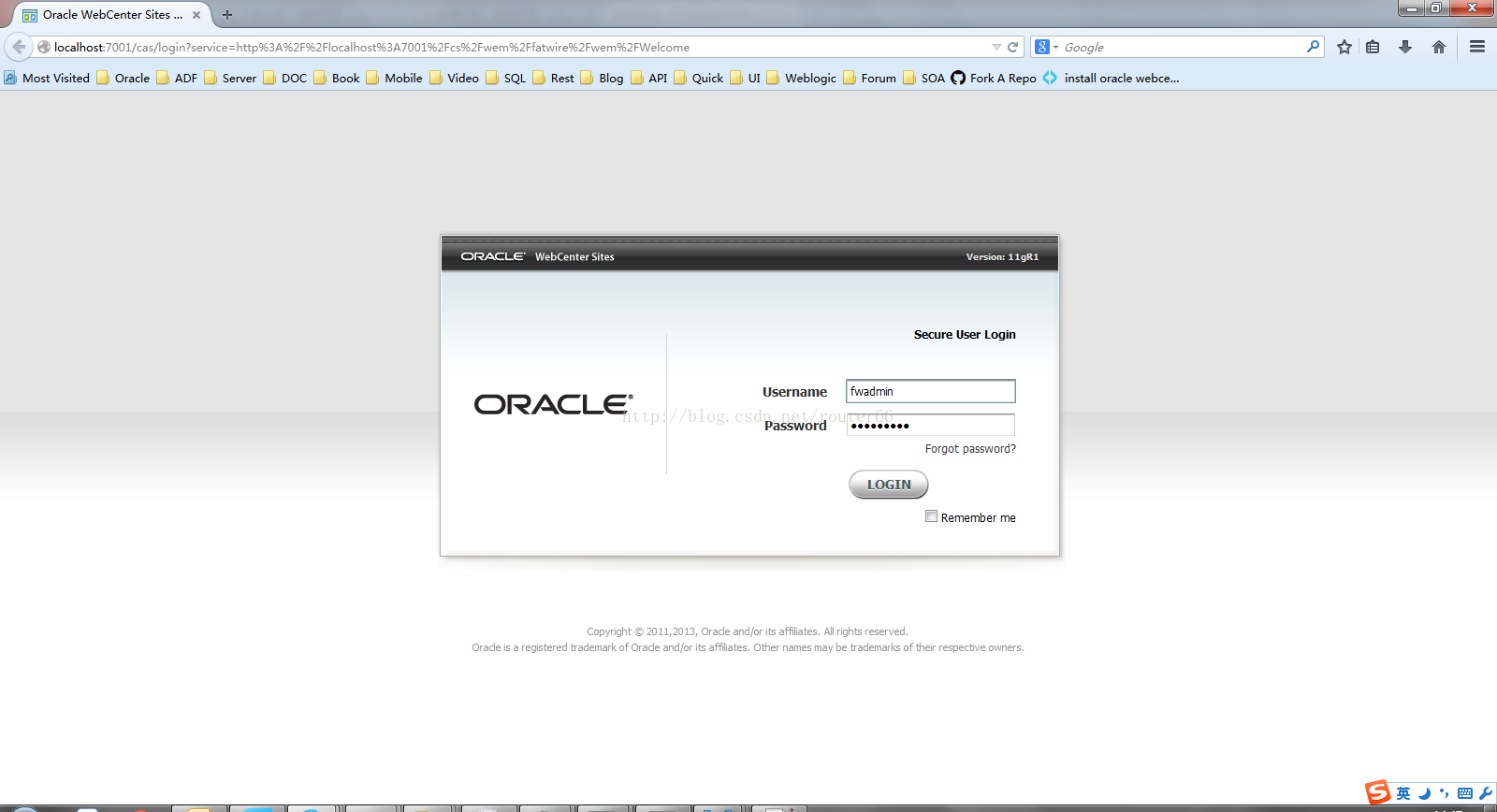Reload the page with the refresh icon
The image size is (1497, 812).
coord(1012,47)
